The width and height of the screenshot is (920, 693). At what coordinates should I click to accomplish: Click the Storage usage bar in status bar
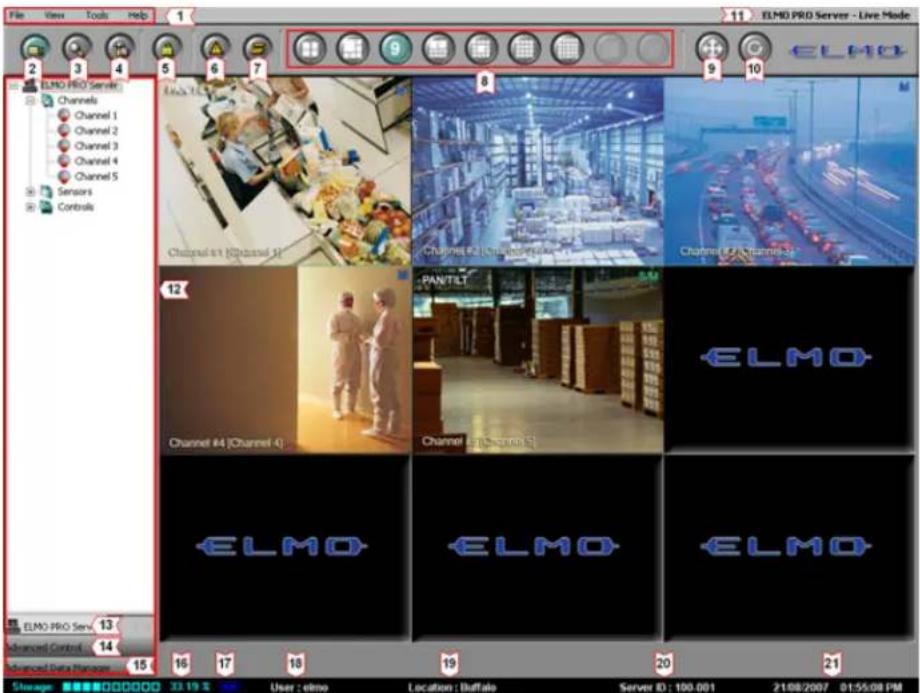tap(111, 687)
